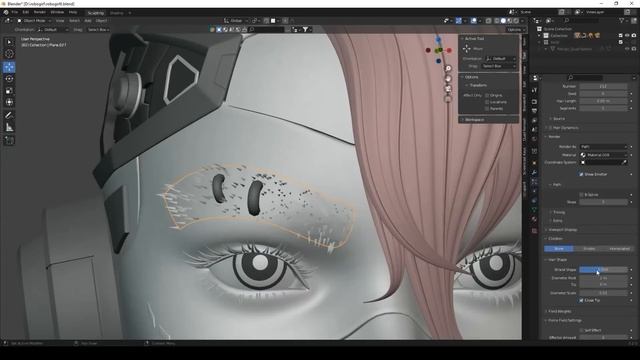The image size is (640, 360).
Task: Select the Measure tool
Action: (9, 127)
